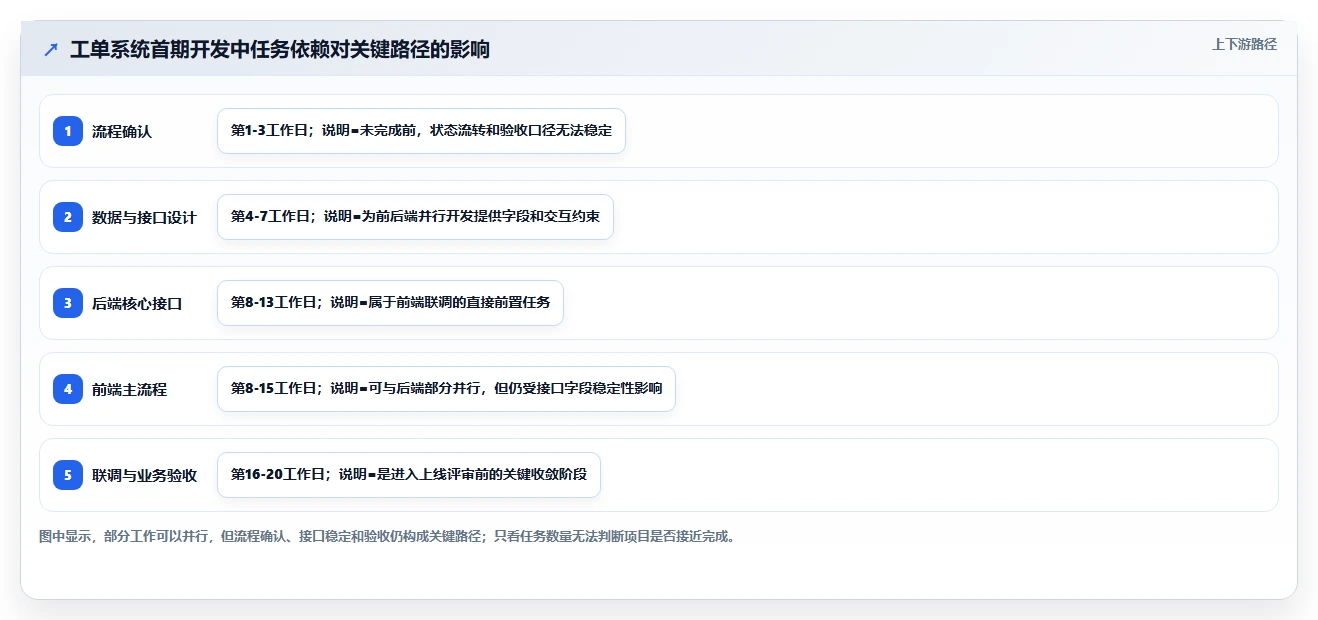Select step badge number 1

coord(68,131)
